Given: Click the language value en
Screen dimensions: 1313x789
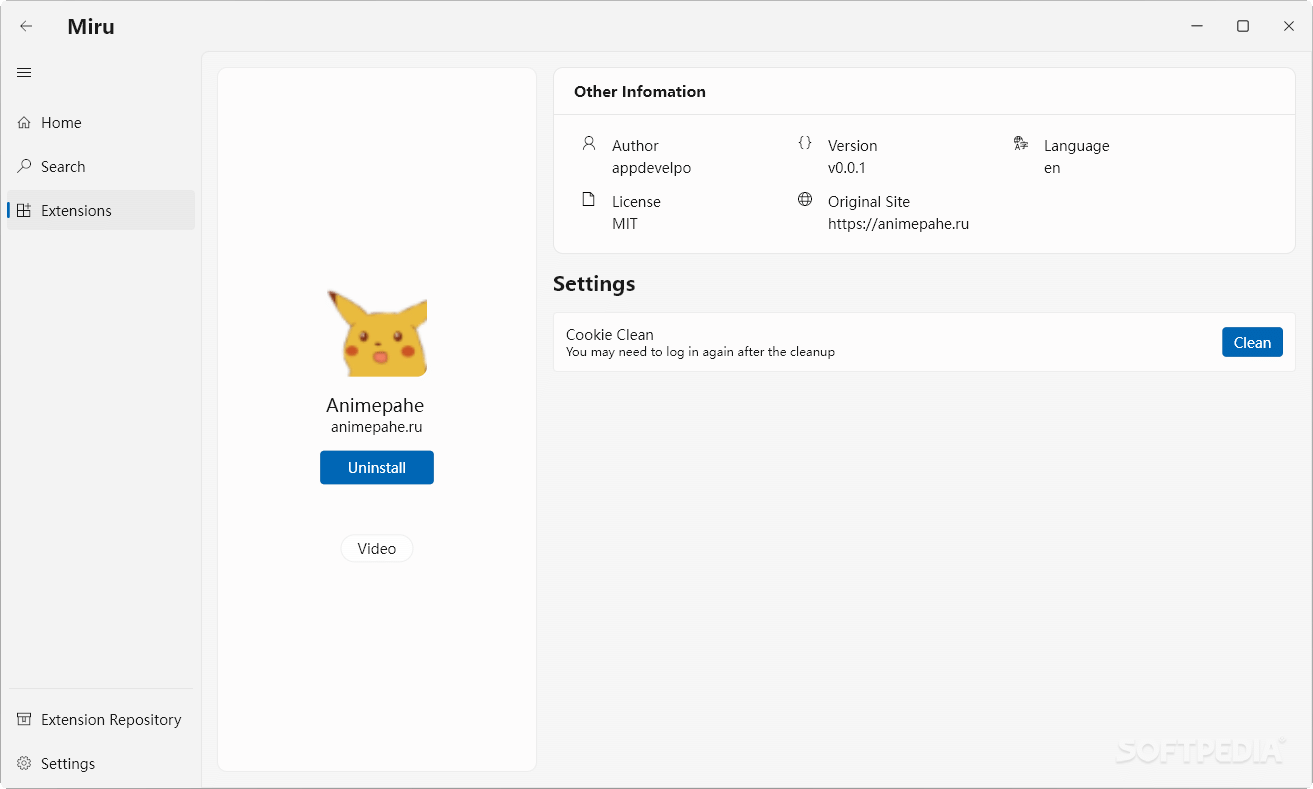Looking at the screenshot, I should (x=1052, y=168).
